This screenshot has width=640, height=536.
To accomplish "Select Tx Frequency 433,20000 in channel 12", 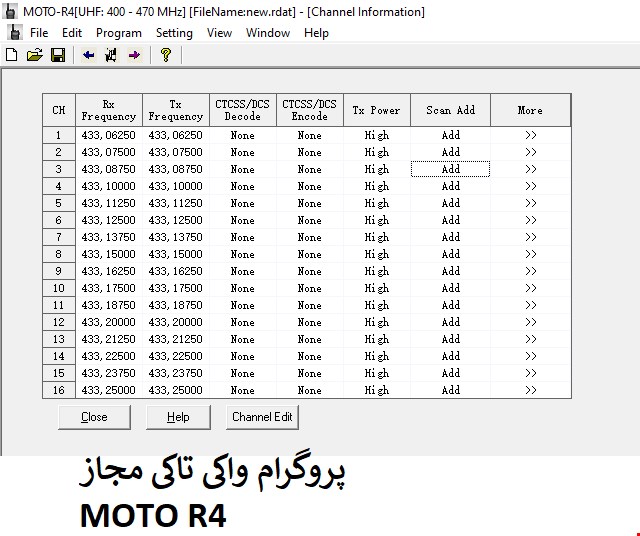I will [176, 322].
